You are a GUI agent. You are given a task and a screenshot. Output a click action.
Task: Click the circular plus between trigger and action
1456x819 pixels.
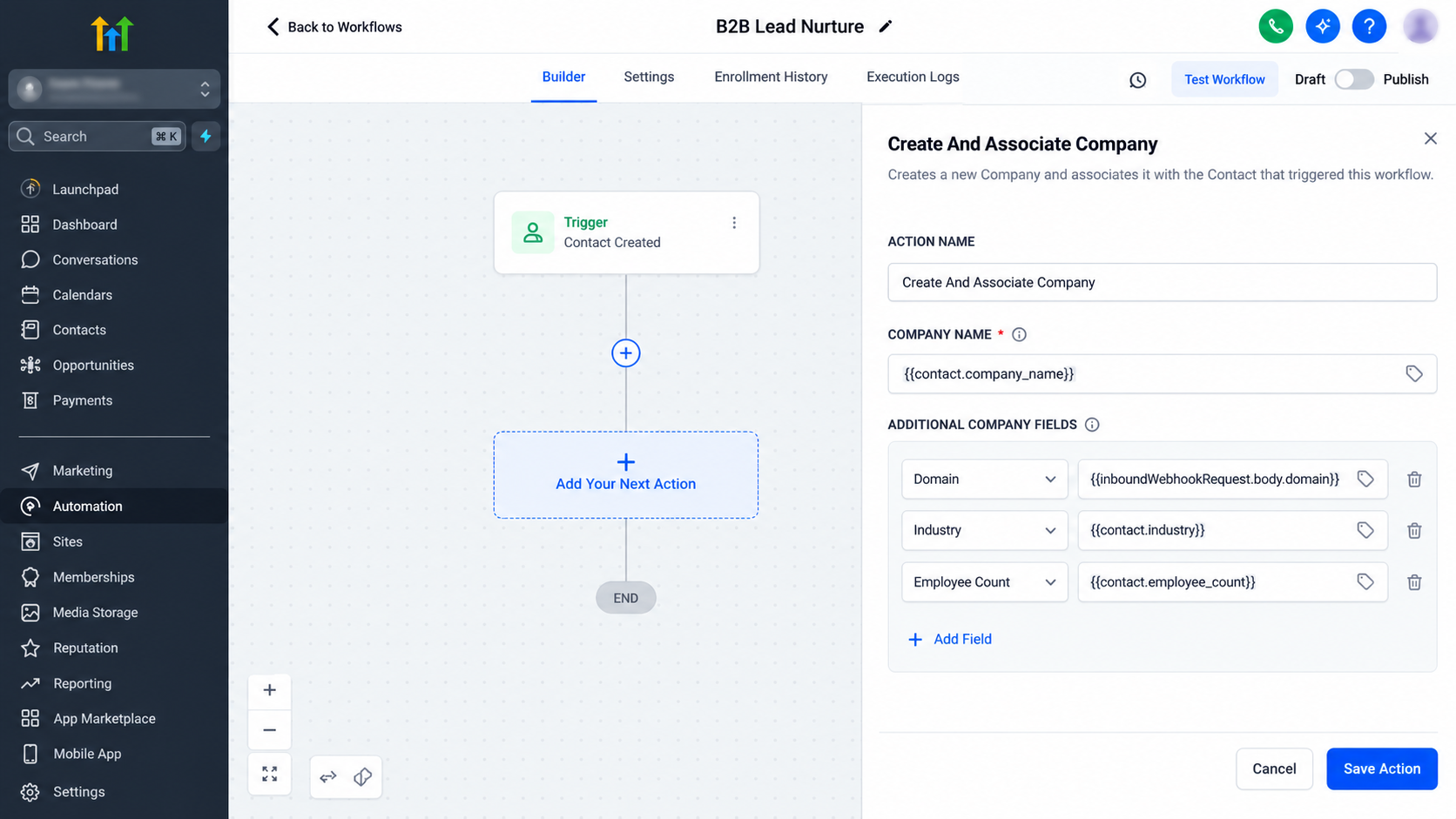pyautogui.click(x=626, y=352)
